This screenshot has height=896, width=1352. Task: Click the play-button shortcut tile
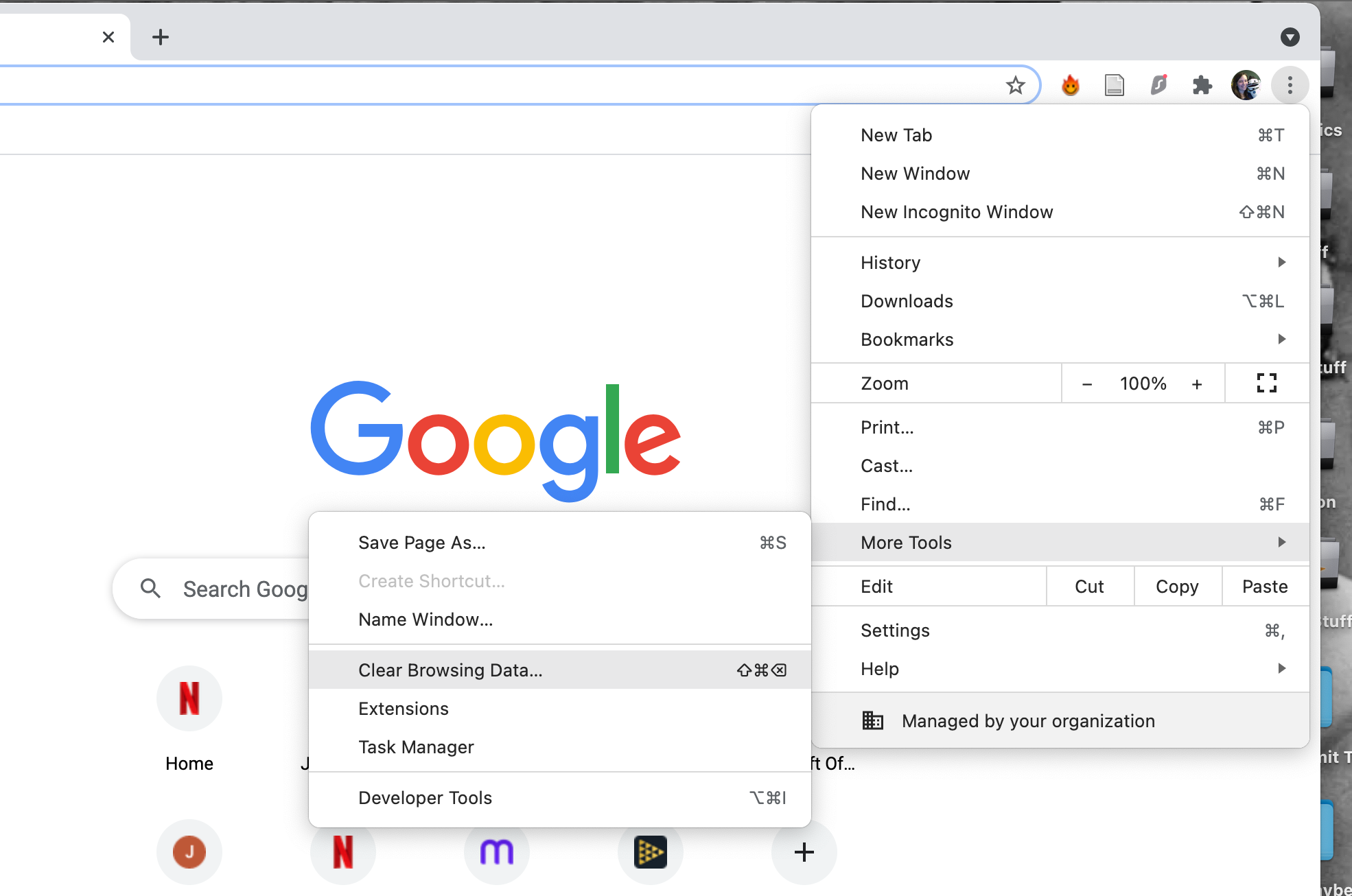click(650, 851)
